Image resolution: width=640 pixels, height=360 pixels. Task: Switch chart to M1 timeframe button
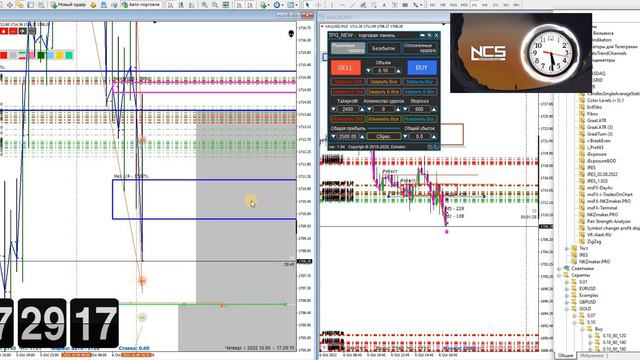pos(433,5)
